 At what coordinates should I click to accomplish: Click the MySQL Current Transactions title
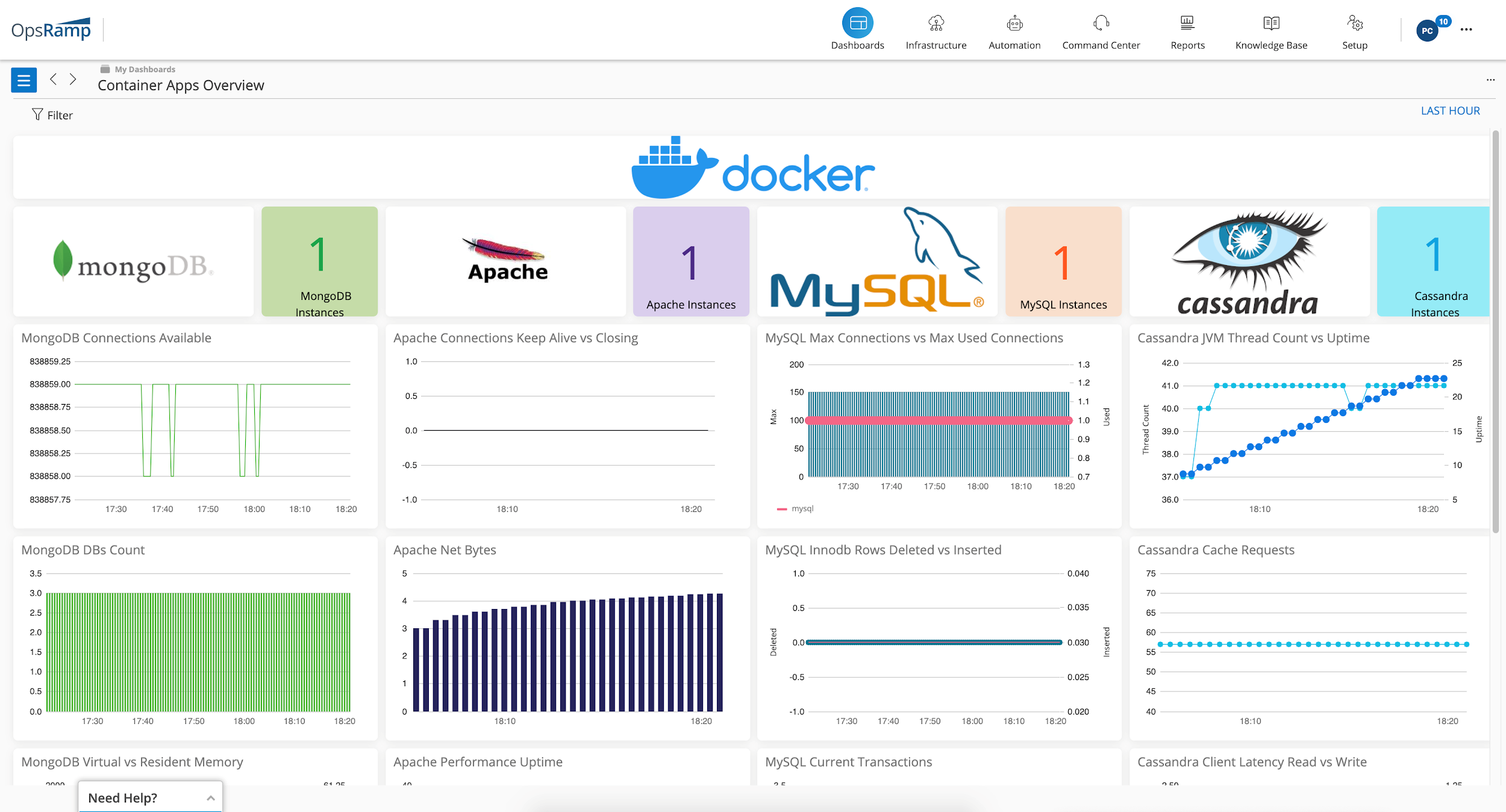848,762
